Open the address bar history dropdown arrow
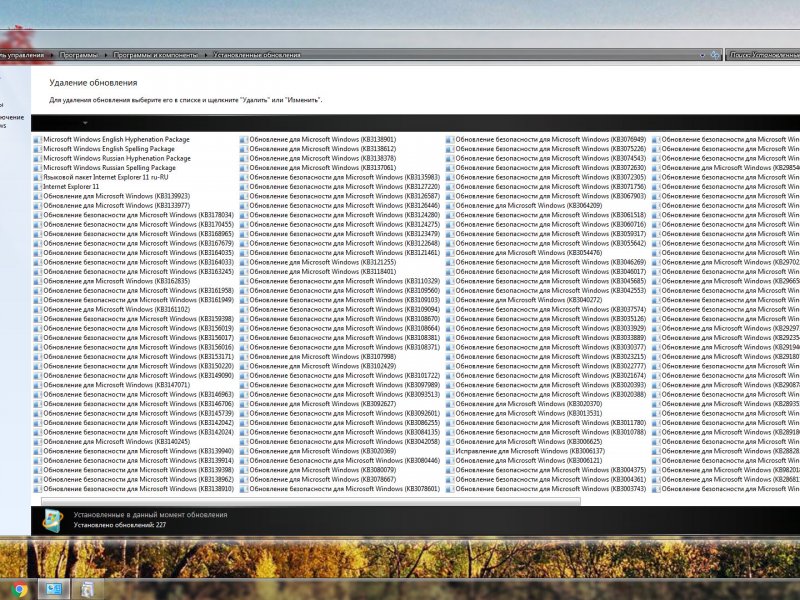Viewport: 800px width, 600px height. coord(702,55)
